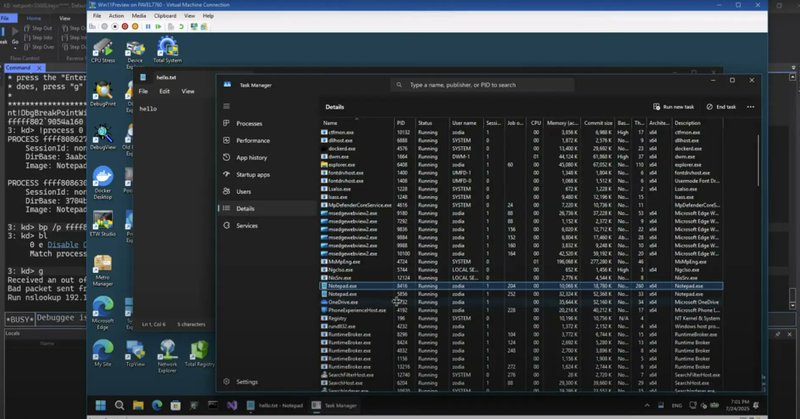Select the MsMpEng.exe process row

click(x=521, y=262)
